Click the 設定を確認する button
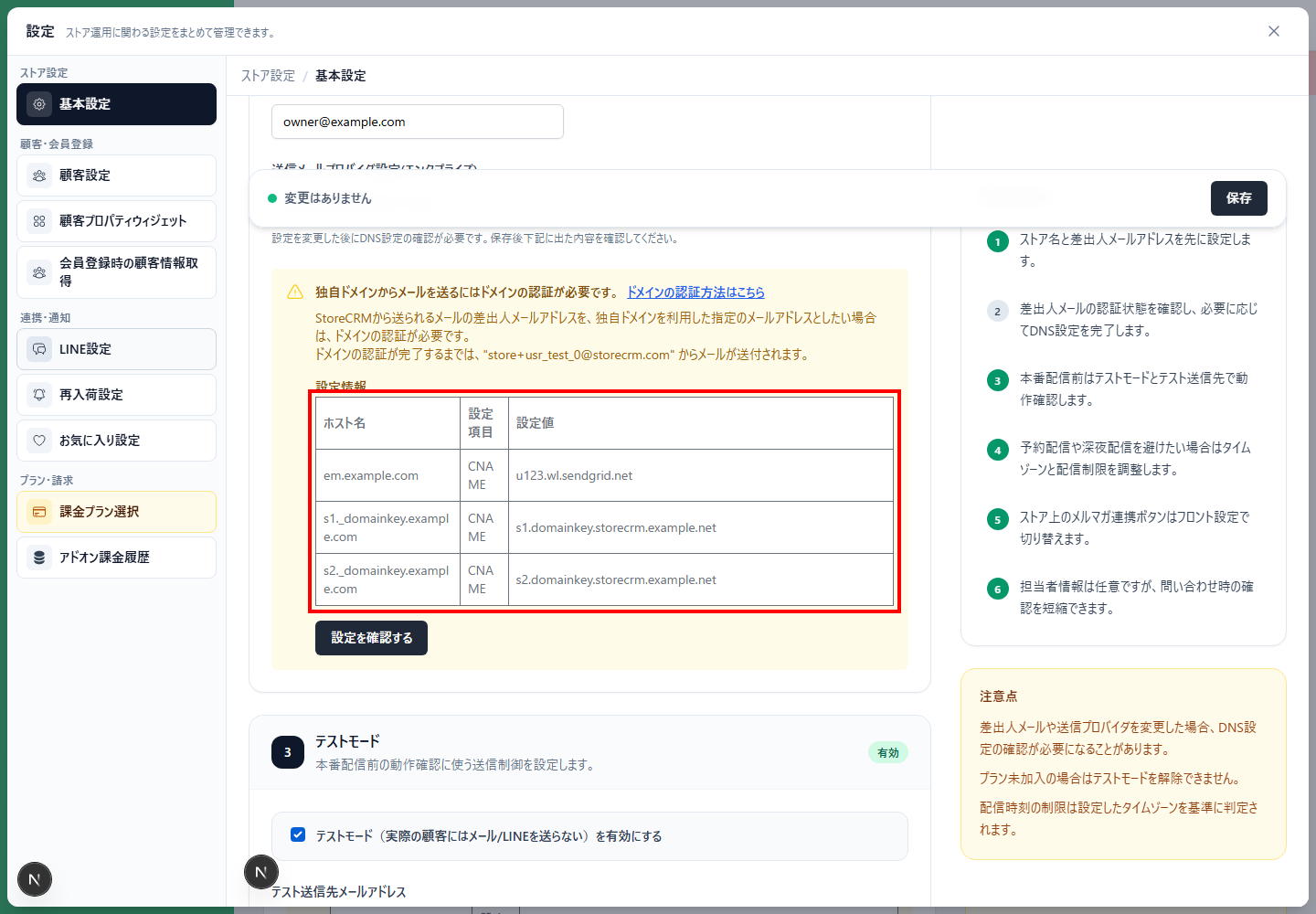Image resolution: width=1316 pixels, height=914 pixels. [371, 638]
